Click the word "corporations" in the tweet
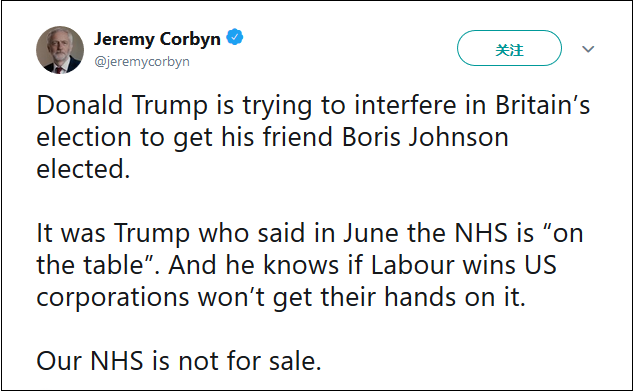 [x=113, y=297]
